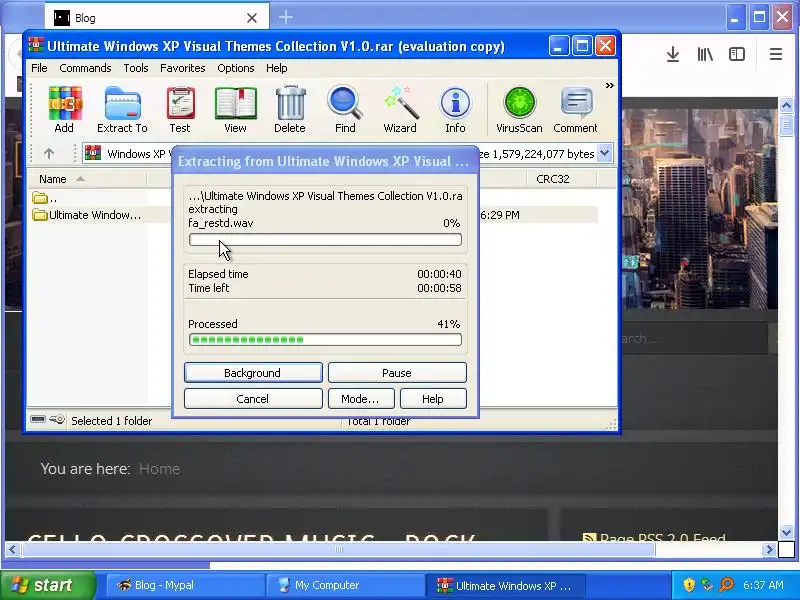Click the browser vertical scrollbar down arrow
Screen dimensions: 800x600
(786, 533)
